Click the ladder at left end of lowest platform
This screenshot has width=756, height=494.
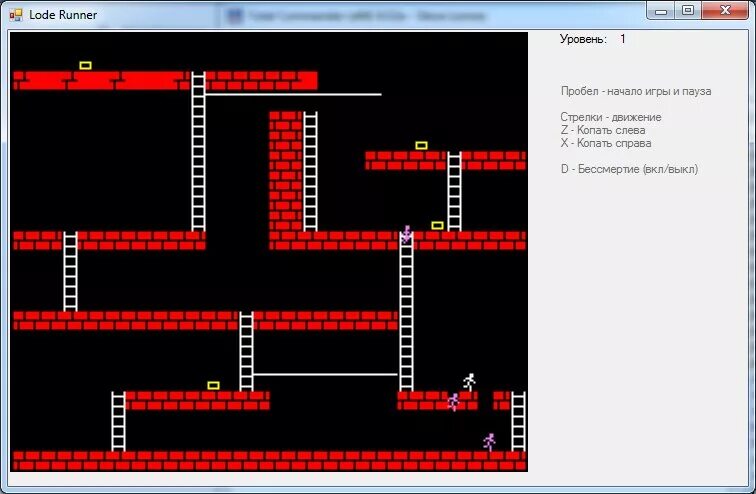tap(118, 421)
